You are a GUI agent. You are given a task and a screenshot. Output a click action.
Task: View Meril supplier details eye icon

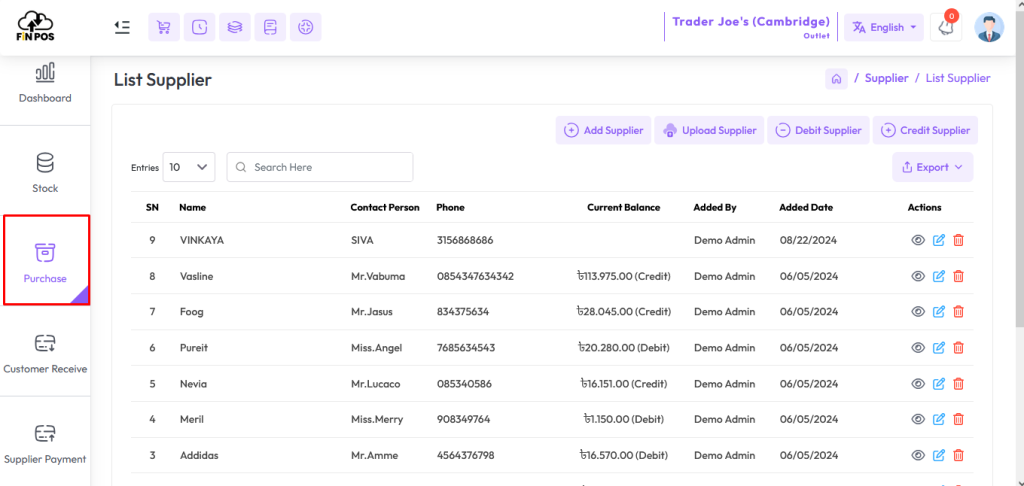tap(918, 419)
